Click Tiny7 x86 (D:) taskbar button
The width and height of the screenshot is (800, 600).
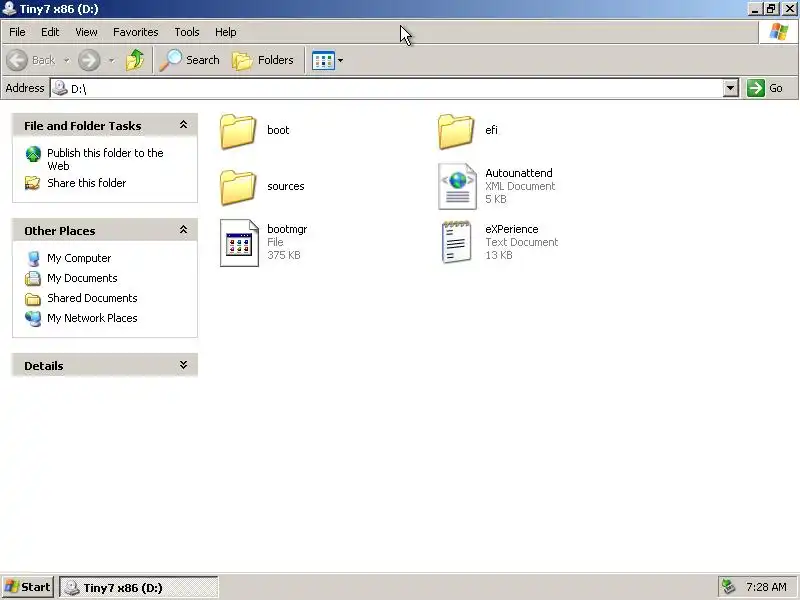coord(139,588)
